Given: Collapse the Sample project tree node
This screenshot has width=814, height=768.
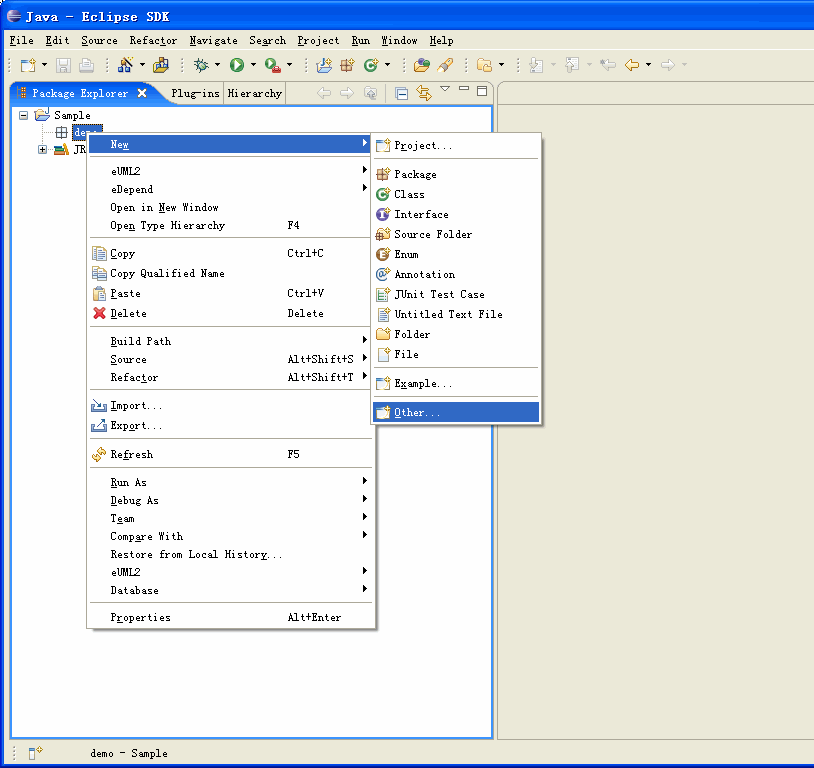Looking at the screenshot, I should click(x=23, y=115).
